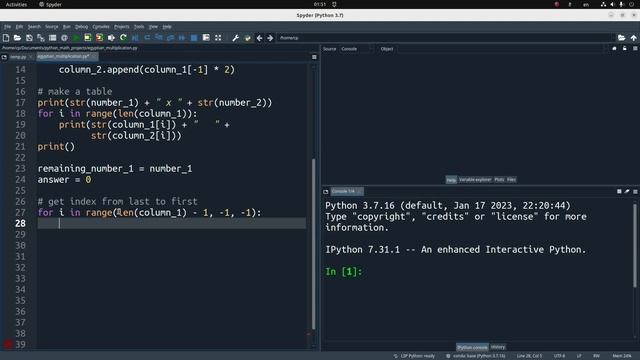Run the file with the green play icon
The width and height of the screenshot is (640, 360).
coord(76,38)
